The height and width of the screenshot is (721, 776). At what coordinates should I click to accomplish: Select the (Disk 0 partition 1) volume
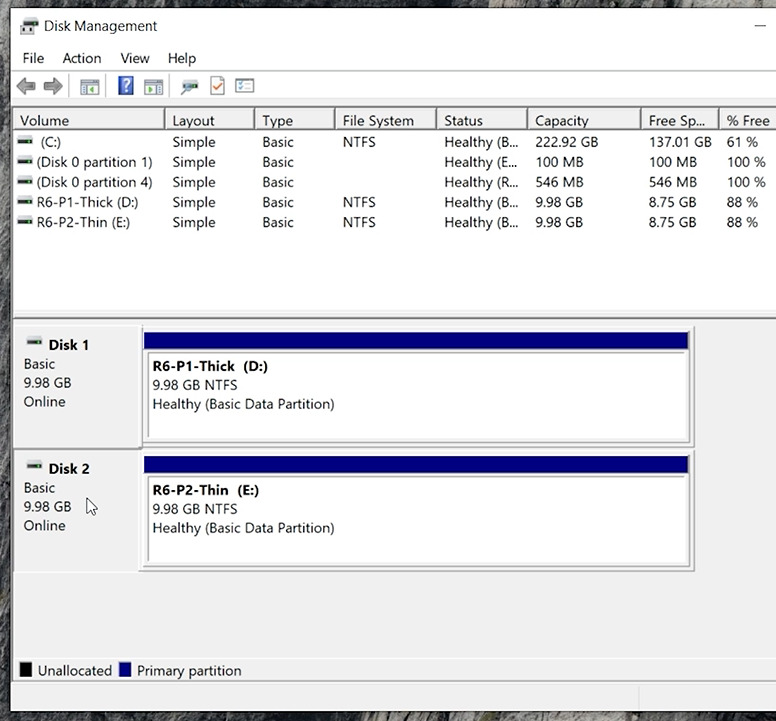point(394,162)
